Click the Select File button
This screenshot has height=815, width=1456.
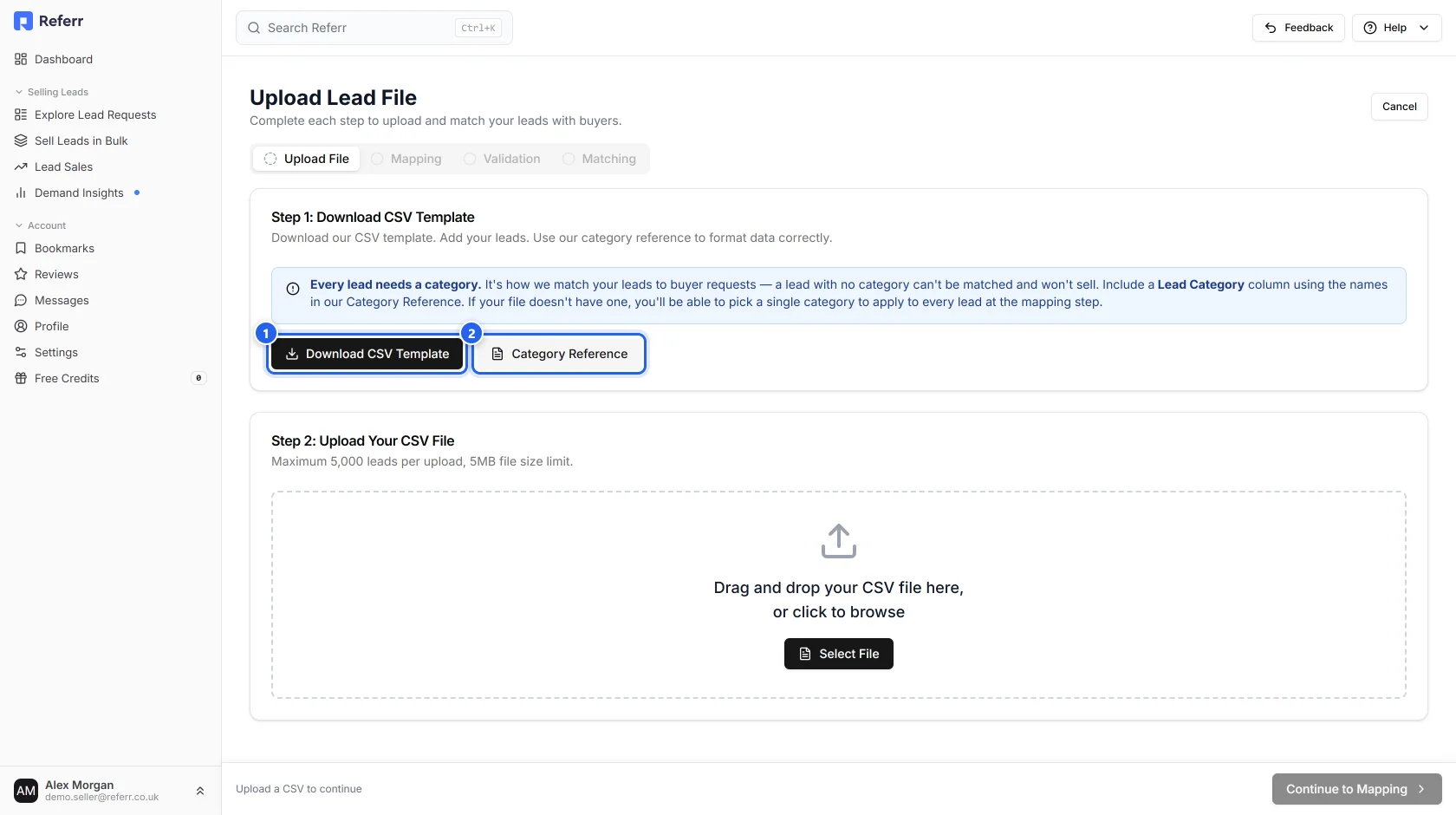(839, 654)
